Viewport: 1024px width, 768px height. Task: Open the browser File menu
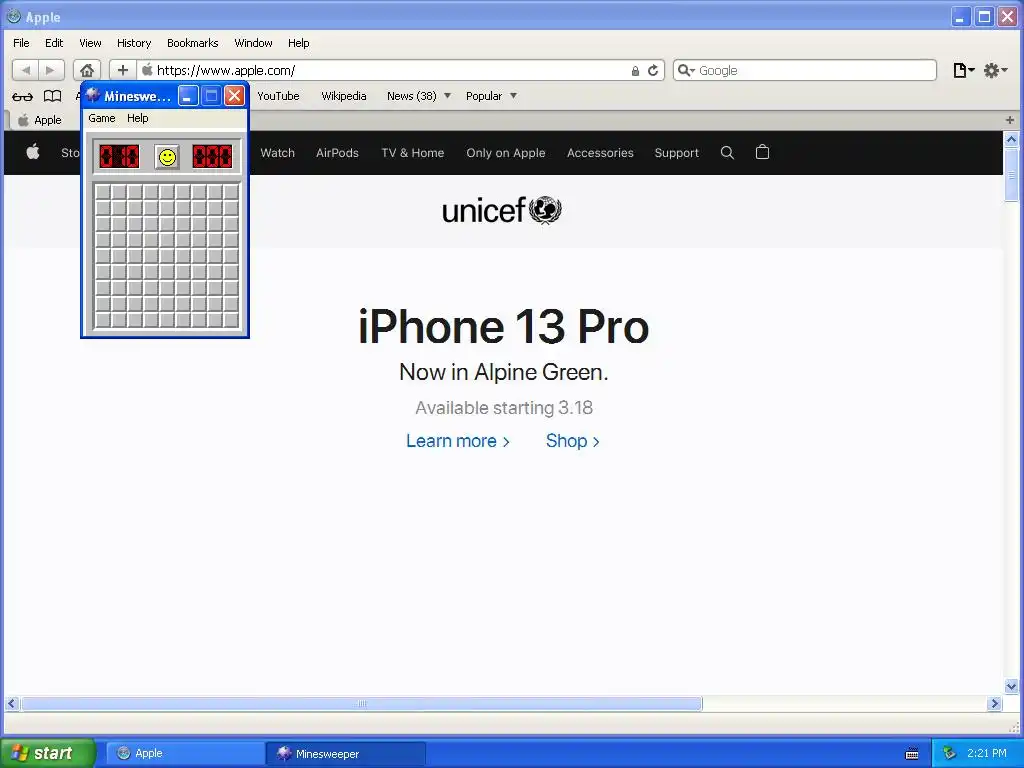pos(21,43)
